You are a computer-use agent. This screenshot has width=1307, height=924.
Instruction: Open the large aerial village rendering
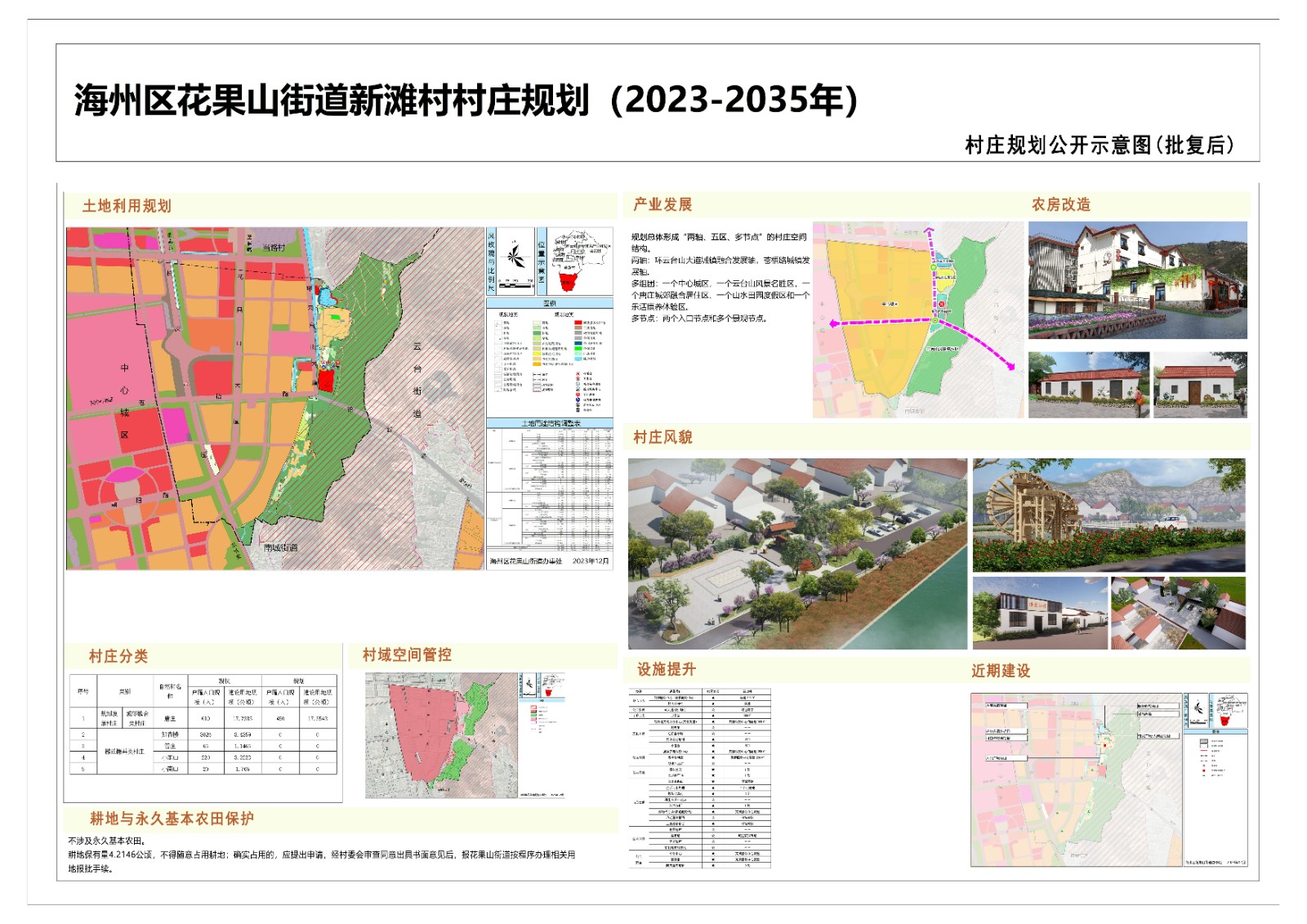click(x=797, y=553)
